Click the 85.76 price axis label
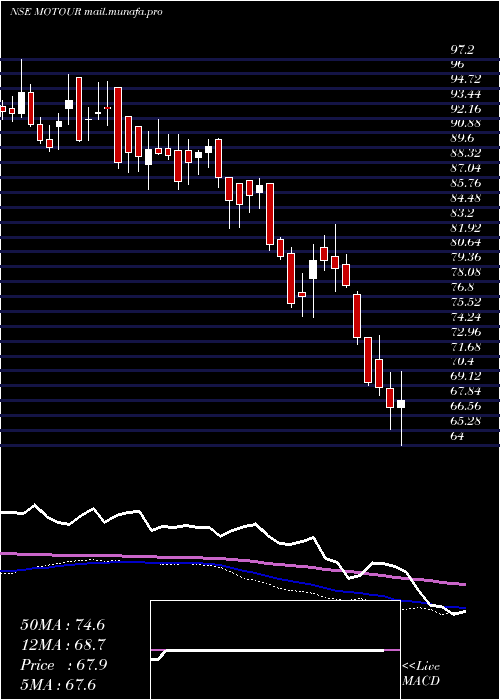The height and width of the screenshot is (700, 500). pos(466,183)
